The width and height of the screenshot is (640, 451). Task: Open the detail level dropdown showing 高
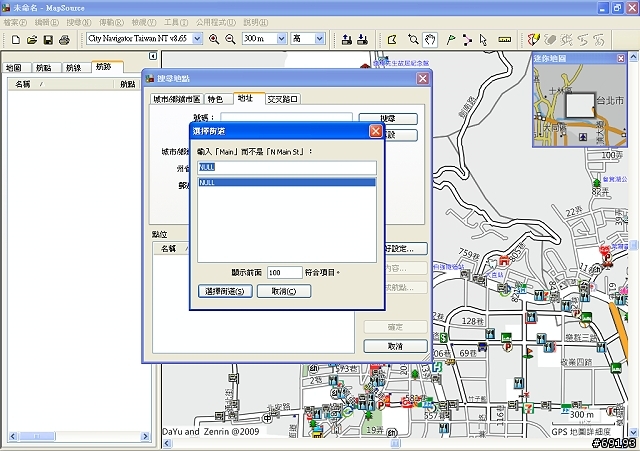[x=320, y=39]
